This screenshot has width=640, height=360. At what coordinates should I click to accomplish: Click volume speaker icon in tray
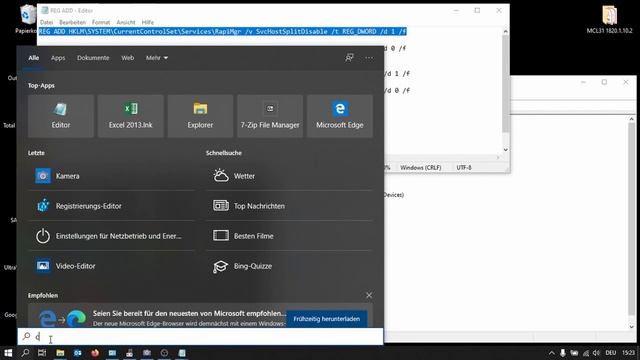[x=596, y=353]
